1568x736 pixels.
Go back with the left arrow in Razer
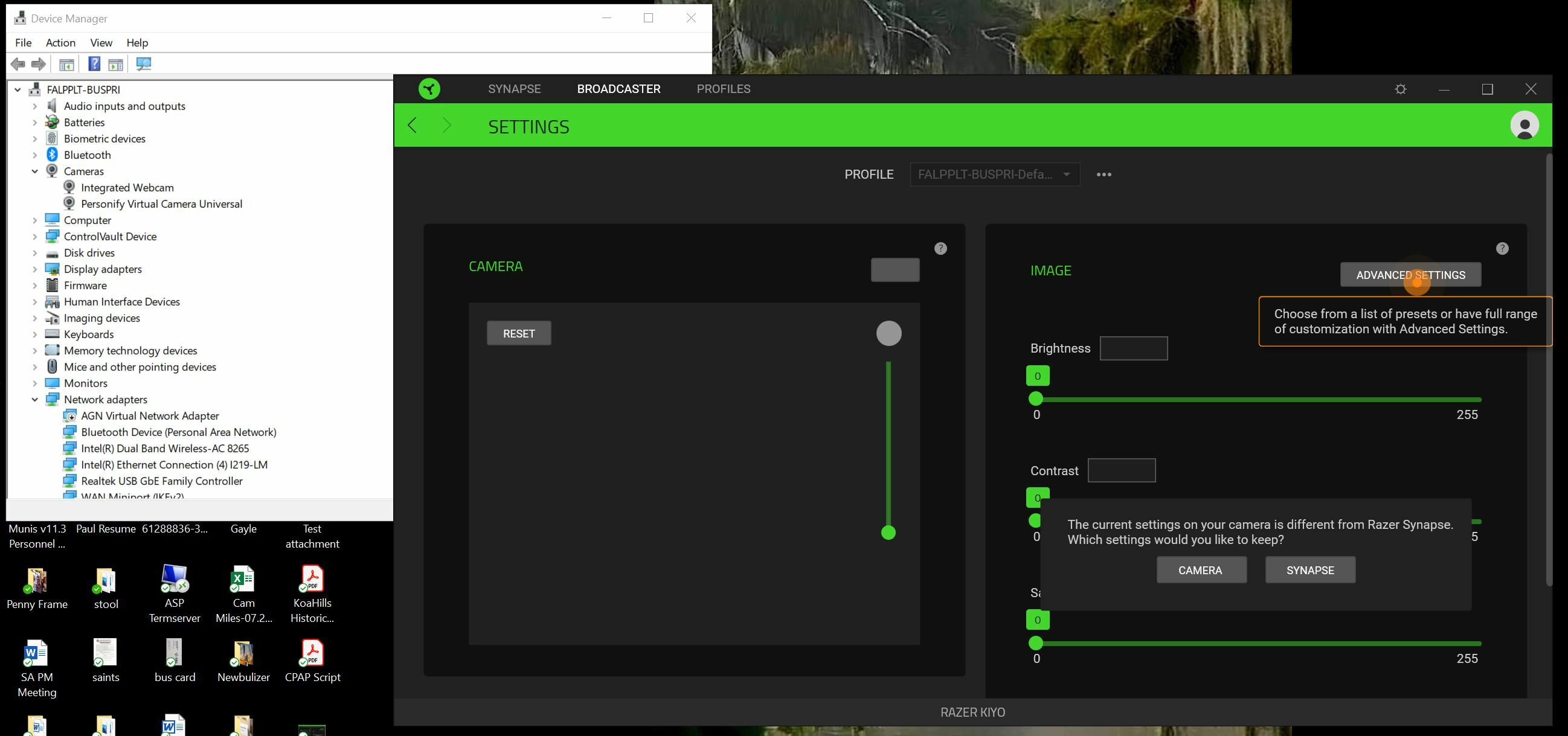pyautogui.click(x=412, y=126)
